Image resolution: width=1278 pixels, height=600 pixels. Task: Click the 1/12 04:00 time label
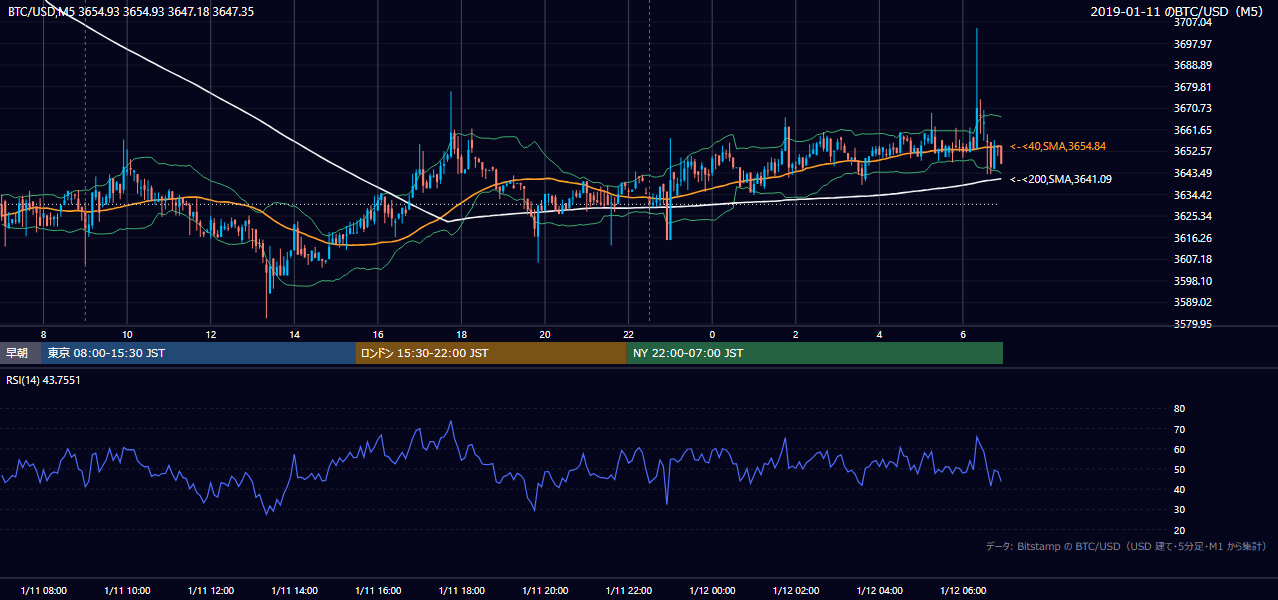(x=879, y=591)
